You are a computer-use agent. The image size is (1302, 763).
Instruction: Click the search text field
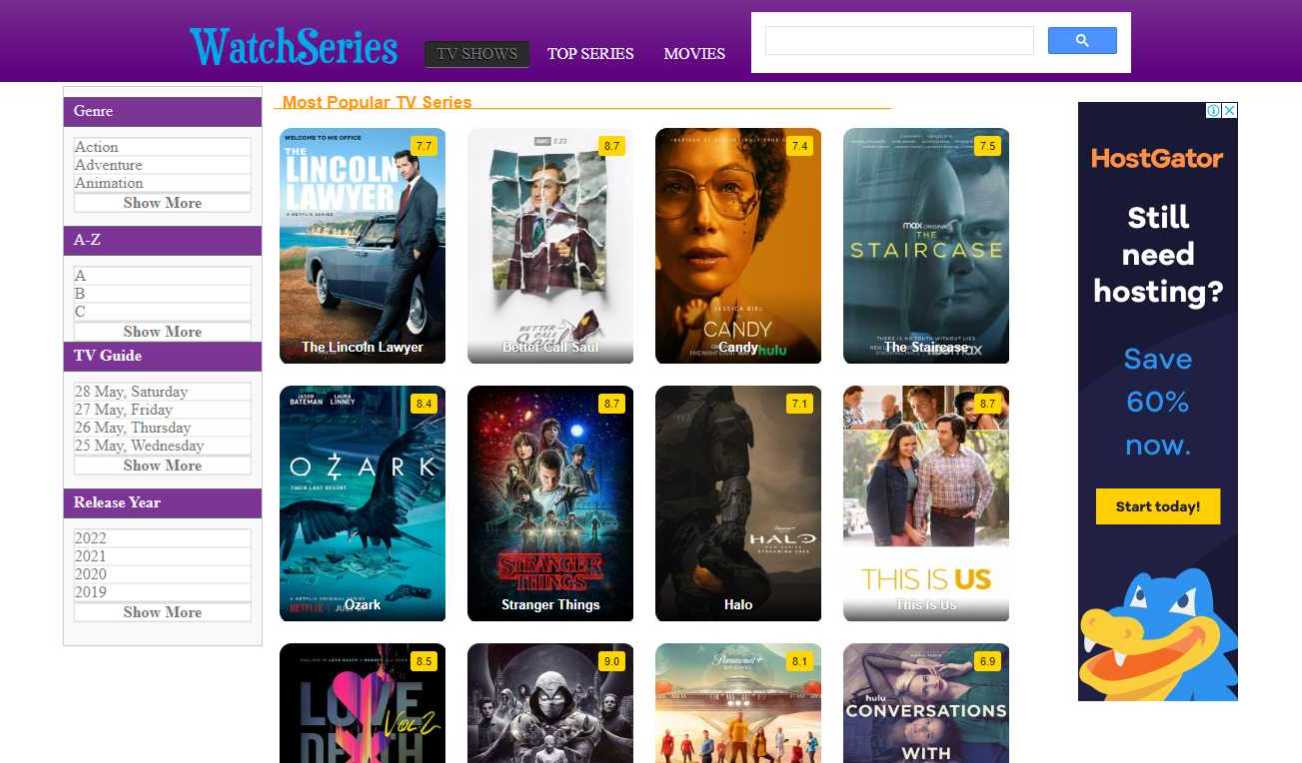899,41
